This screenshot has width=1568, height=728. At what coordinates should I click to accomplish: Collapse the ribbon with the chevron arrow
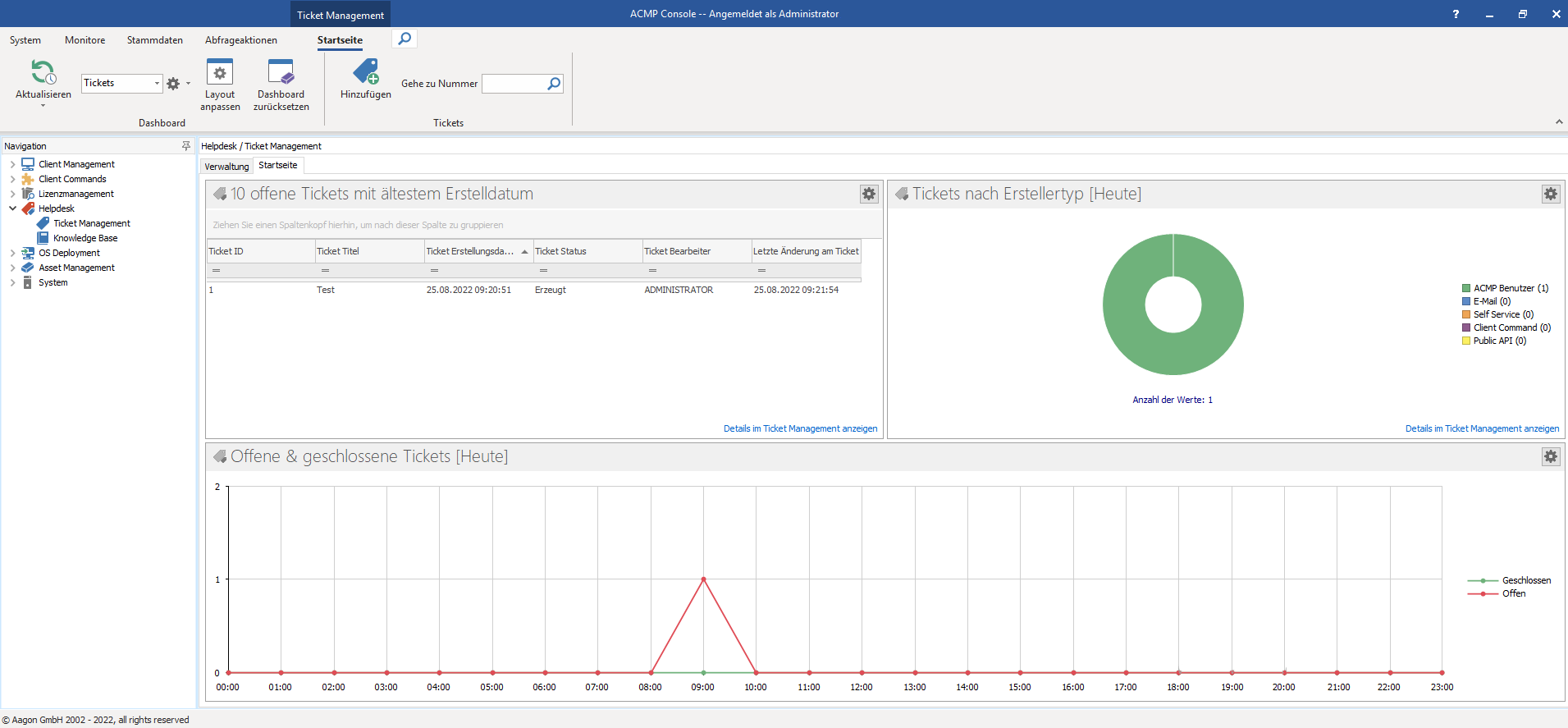coord(1559,122)
